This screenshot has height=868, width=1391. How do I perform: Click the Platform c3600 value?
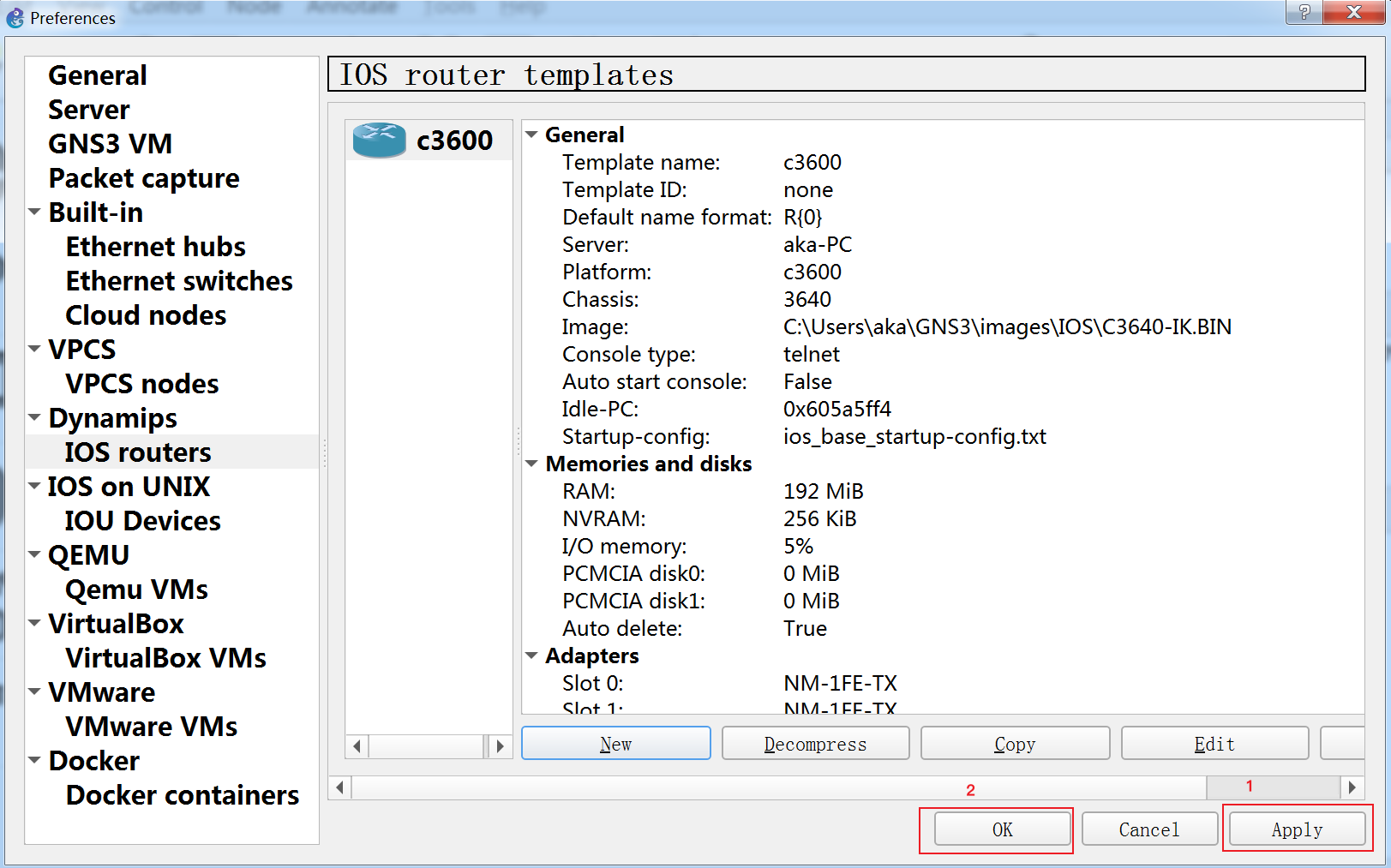tap(812, 272)
